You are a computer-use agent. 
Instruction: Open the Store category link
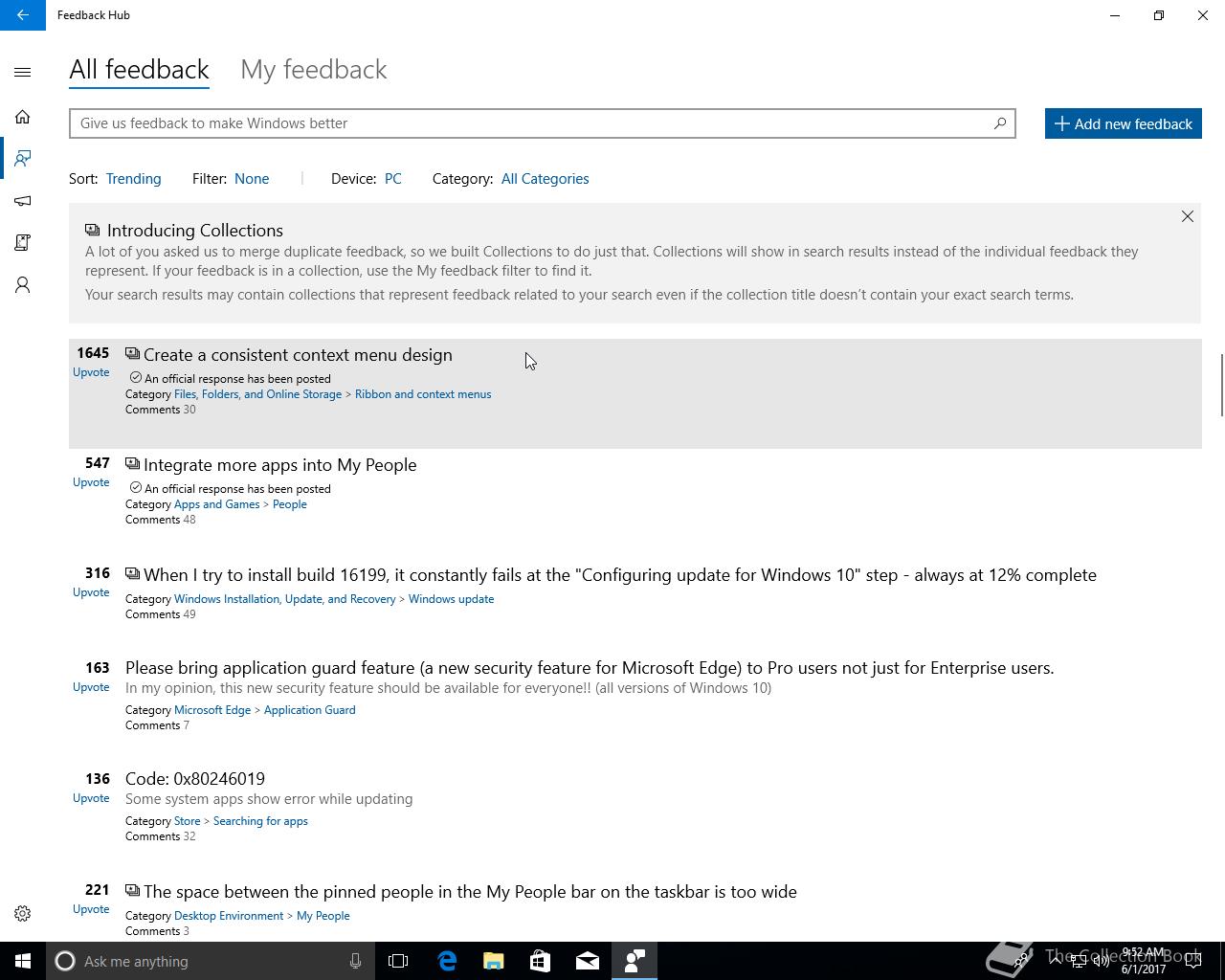pos(187,821)
